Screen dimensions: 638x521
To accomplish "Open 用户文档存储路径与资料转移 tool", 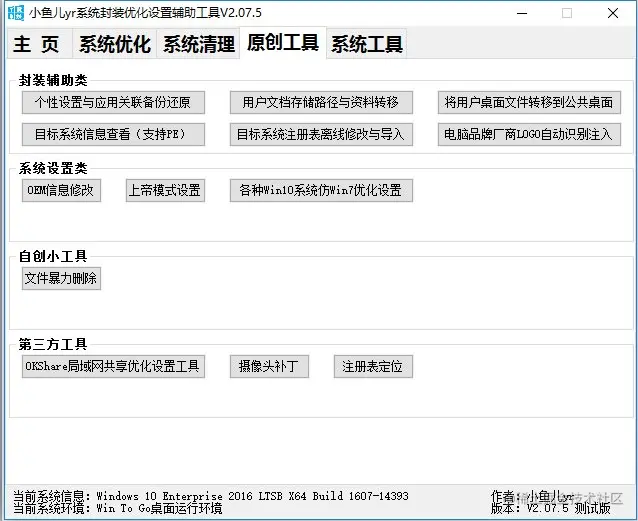I will pos(321,102).
